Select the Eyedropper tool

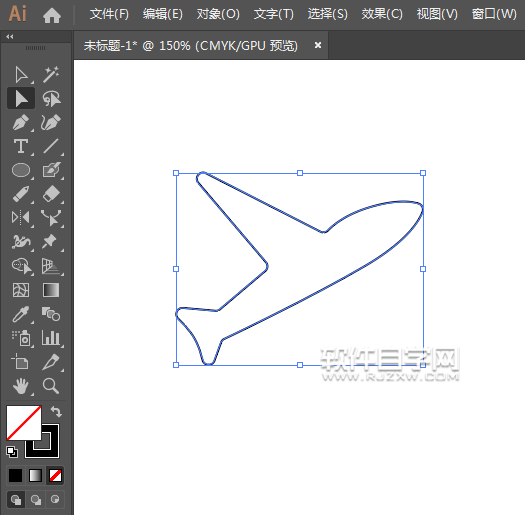21,314
